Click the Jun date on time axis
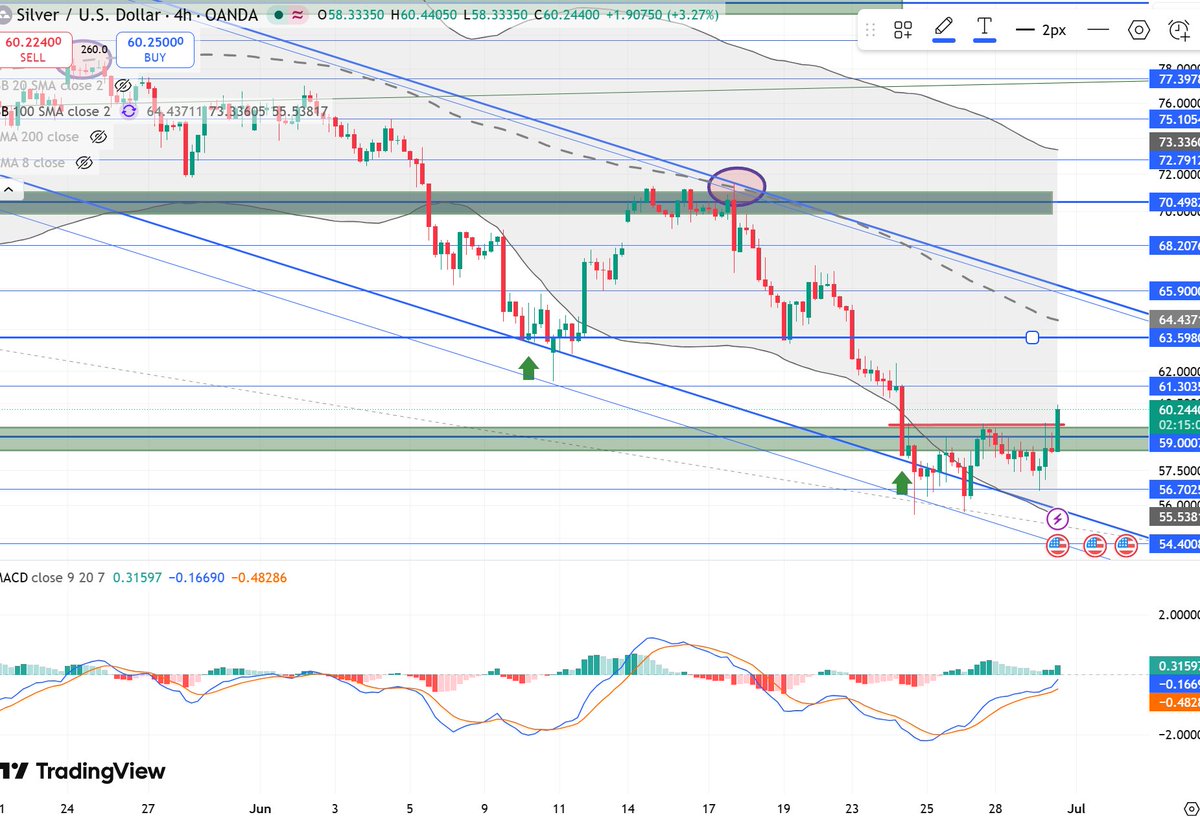 259,807
